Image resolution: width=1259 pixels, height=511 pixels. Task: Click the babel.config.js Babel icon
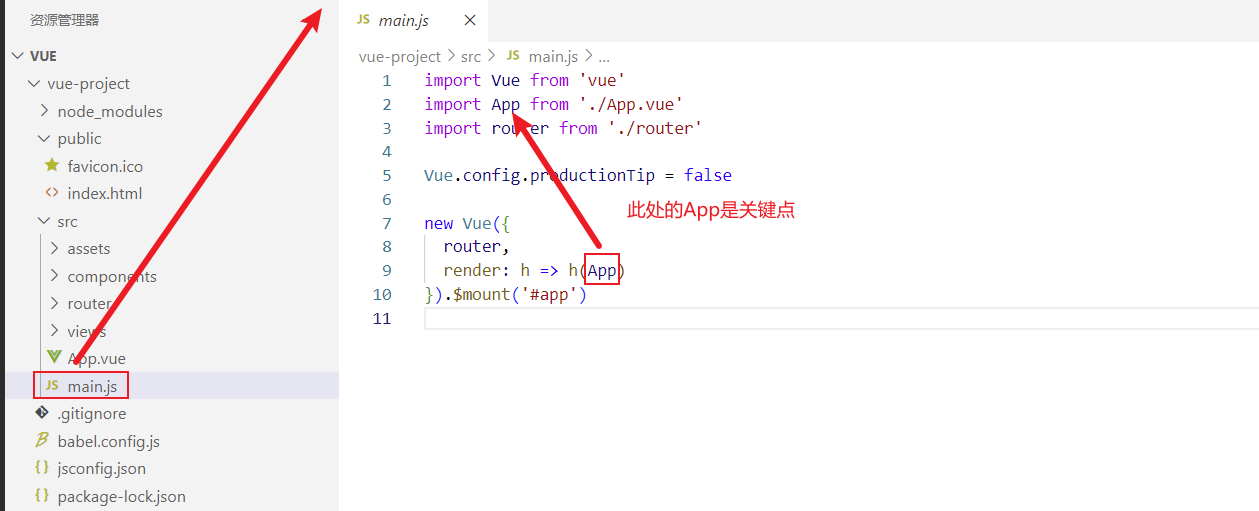42,441
